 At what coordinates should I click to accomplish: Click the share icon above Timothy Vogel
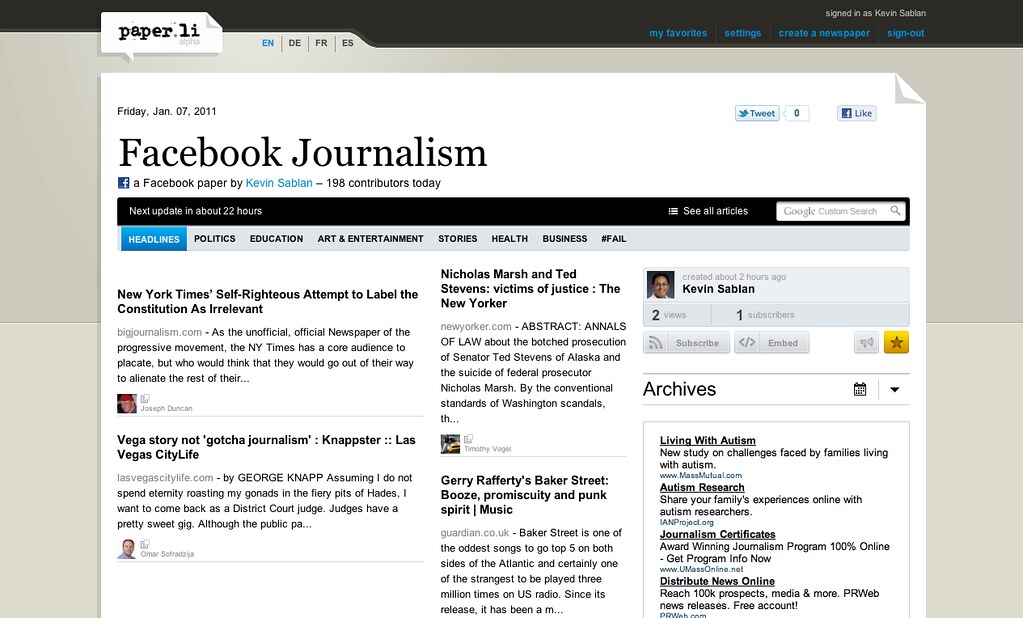pyautogui.click(x=468, y=439)
